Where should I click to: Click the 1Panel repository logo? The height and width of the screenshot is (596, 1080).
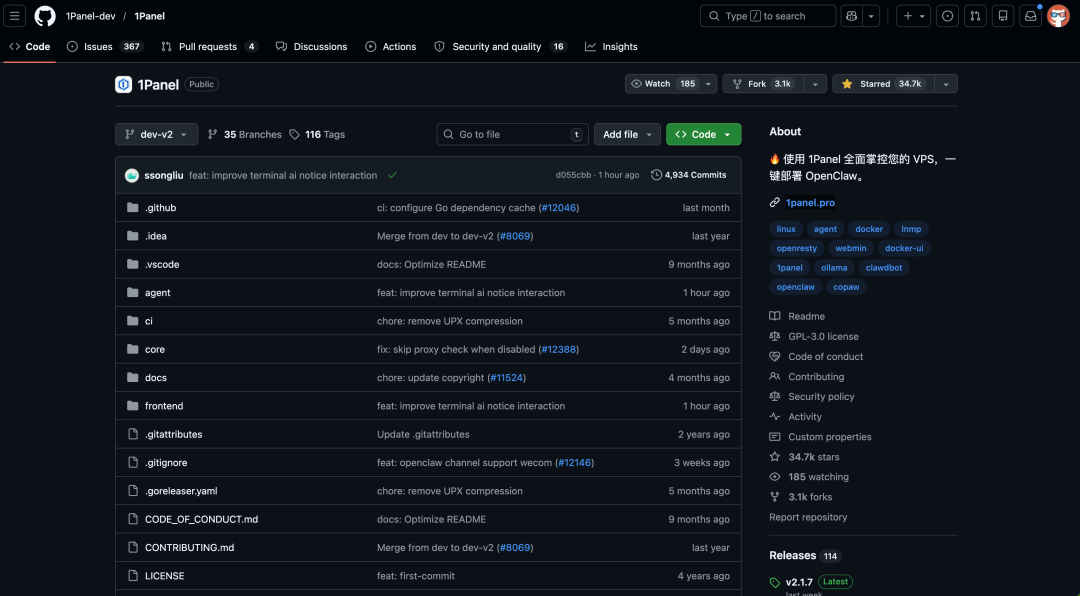pyautogui.click(x=123, y=84)
